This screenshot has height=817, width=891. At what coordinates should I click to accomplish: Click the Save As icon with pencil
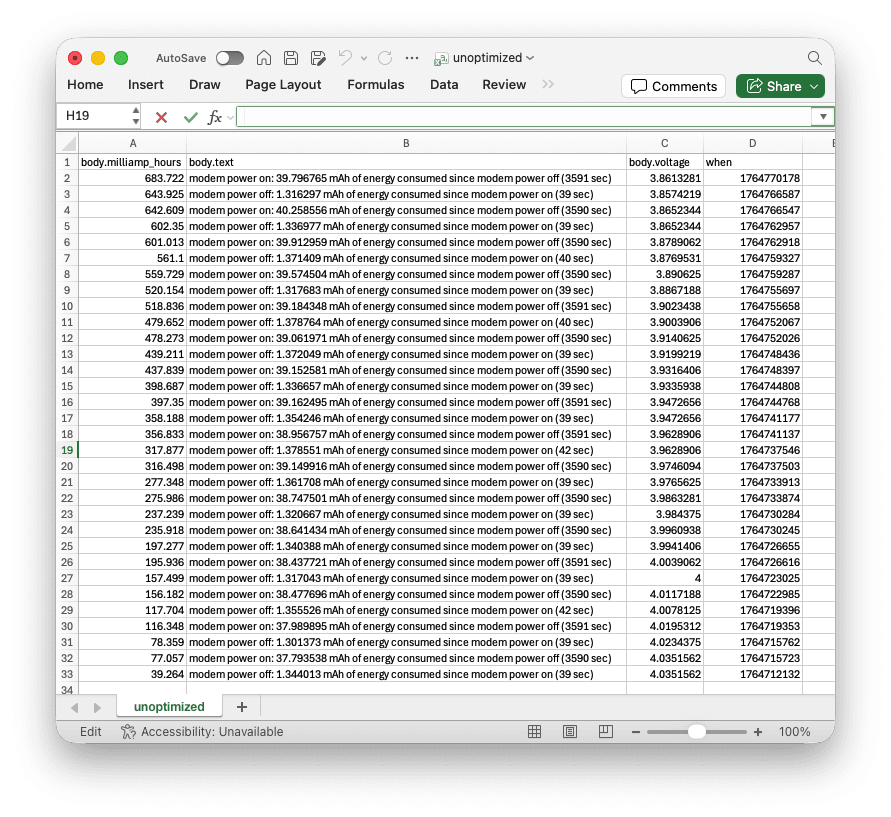coord(318,58)
